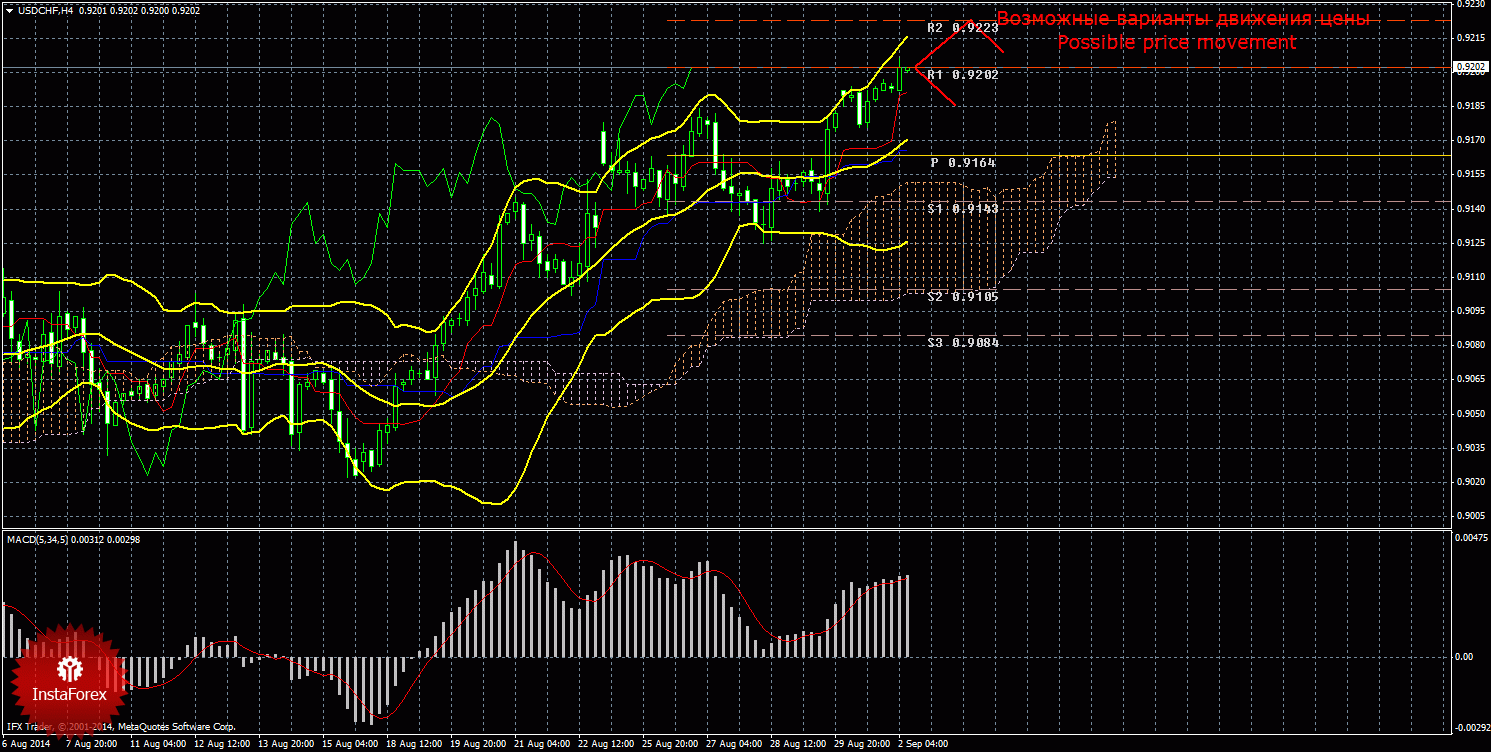Click the current price tag 0.9202 on axis
The height and width of the screenshot is (752, 1491).
[1469, 67]
